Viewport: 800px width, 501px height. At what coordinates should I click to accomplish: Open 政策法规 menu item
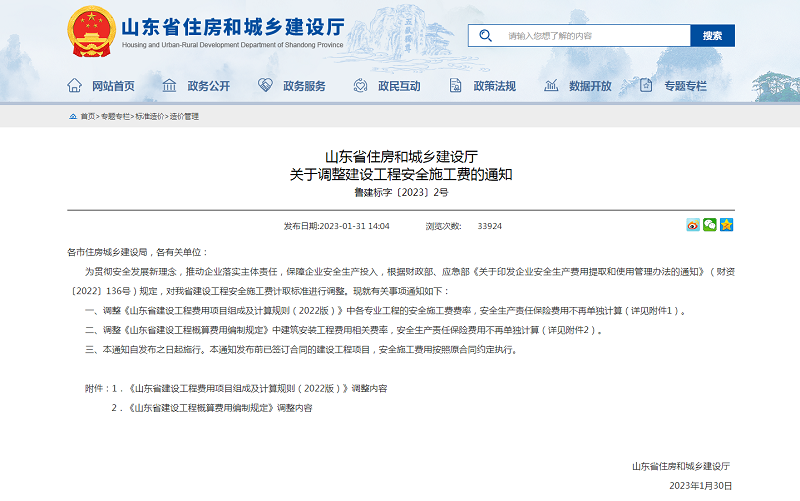tap(494, 86)
